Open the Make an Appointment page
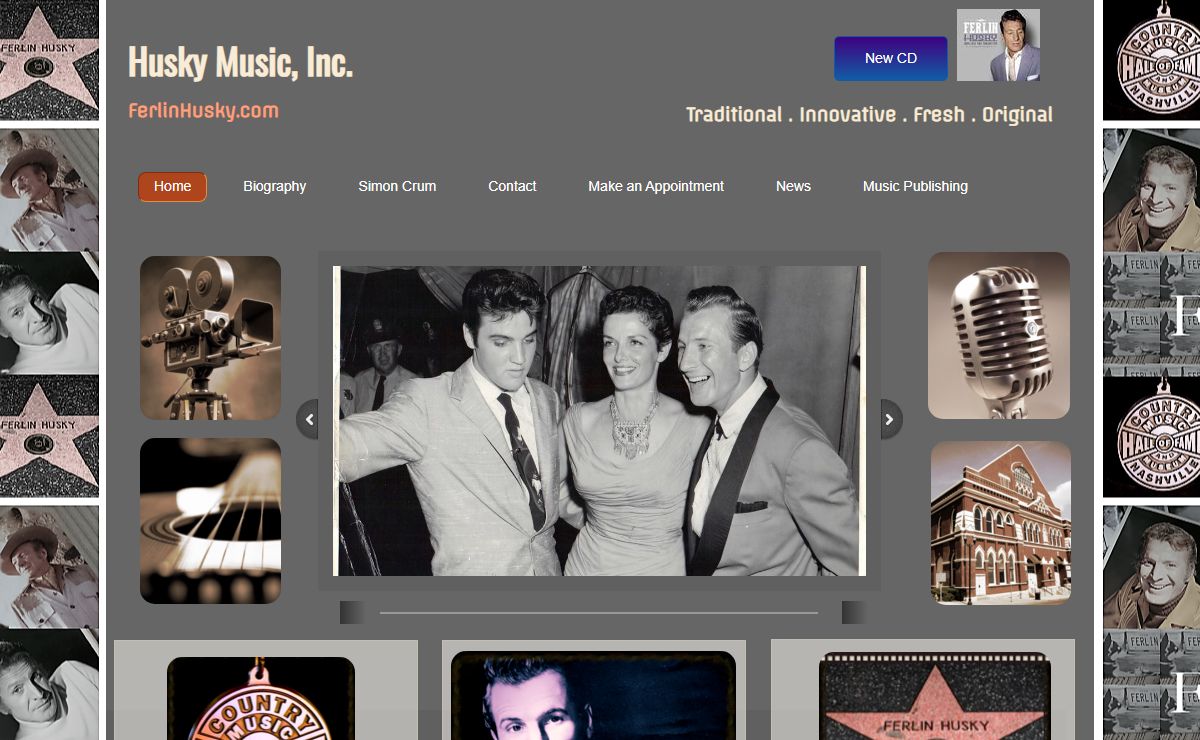The width and height of the screenshot is (1200, 740). (656, 186)
